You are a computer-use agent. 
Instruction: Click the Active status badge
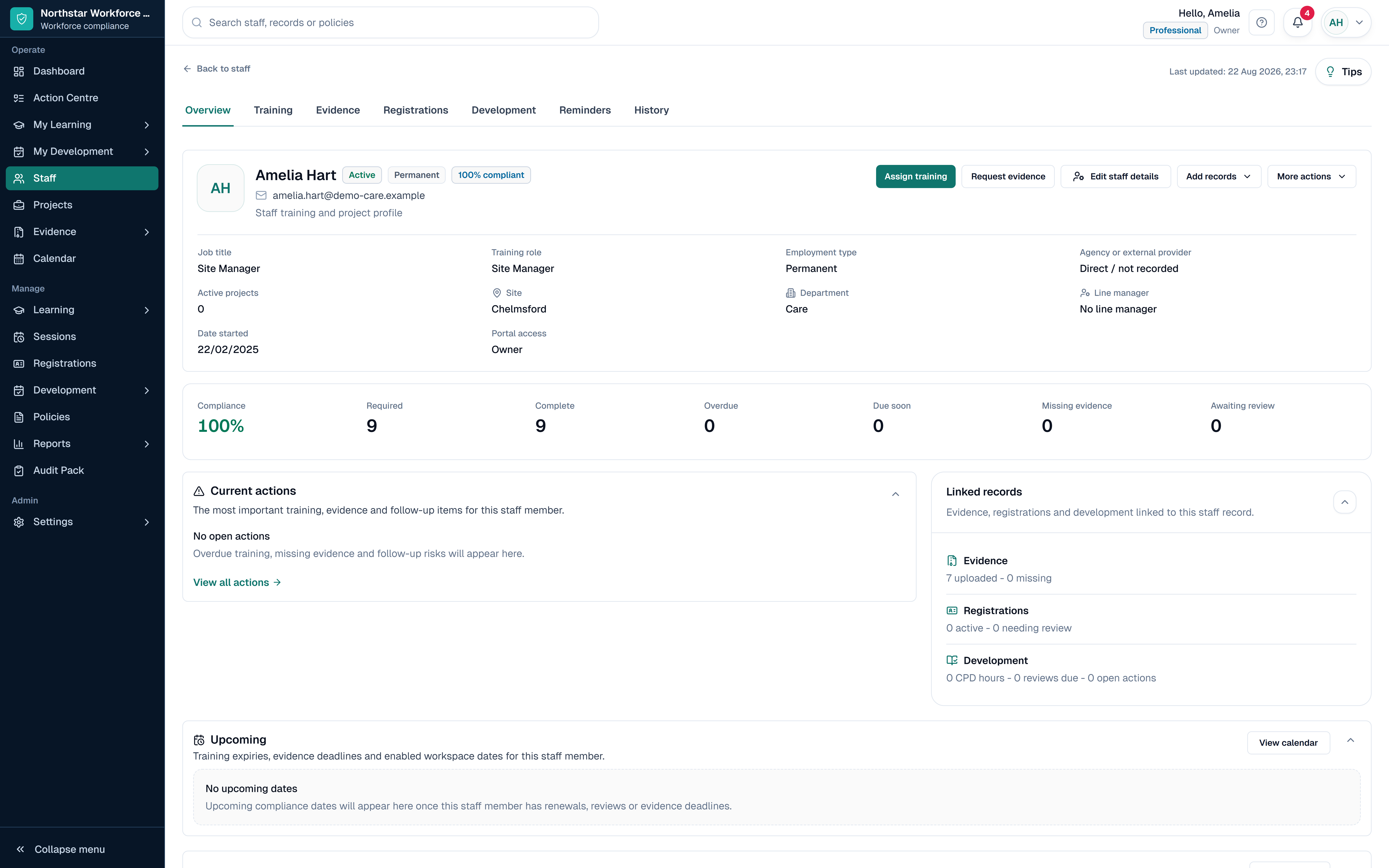click(x=362, y=175)
